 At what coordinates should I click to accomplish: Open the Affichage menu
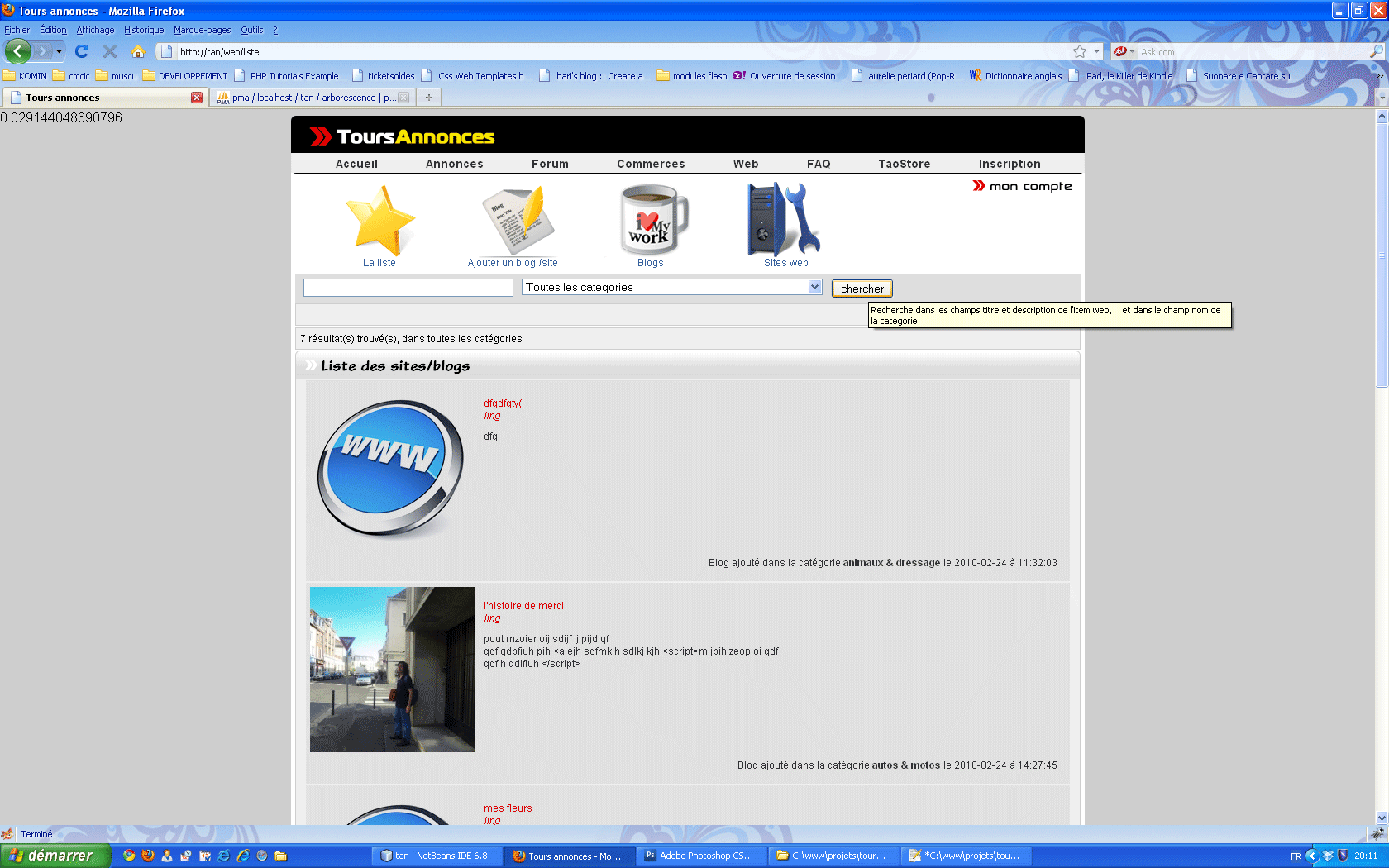pos(95,30)
